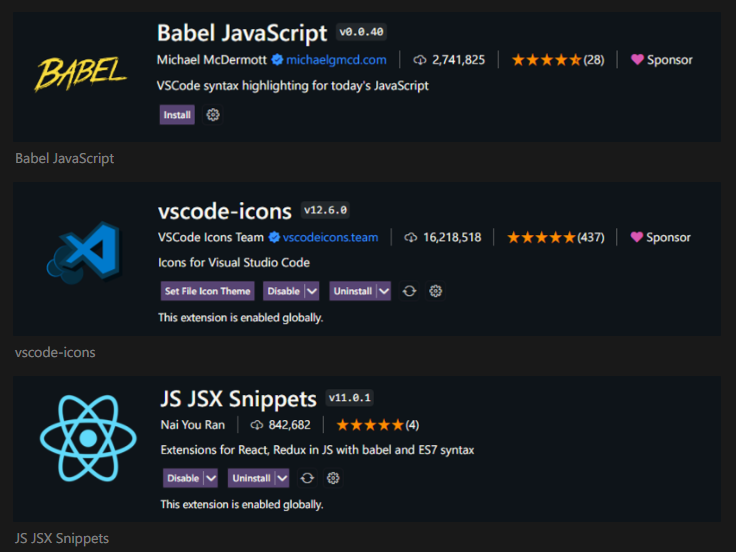Expand vscode-icons Disable dropdown arrow

click(312, 291)
